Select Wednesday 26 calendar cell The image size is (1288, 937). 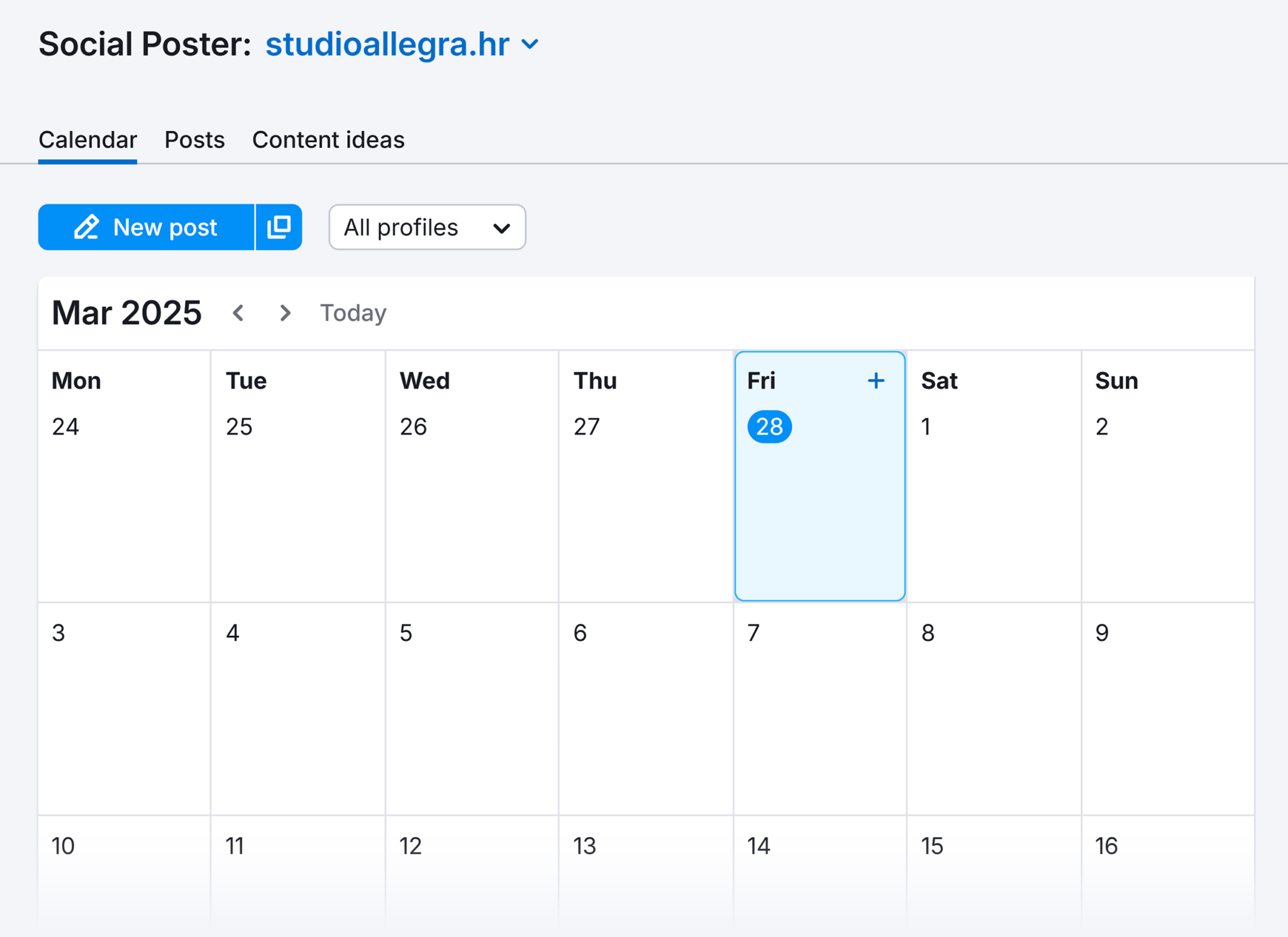[x=472, y=476]
